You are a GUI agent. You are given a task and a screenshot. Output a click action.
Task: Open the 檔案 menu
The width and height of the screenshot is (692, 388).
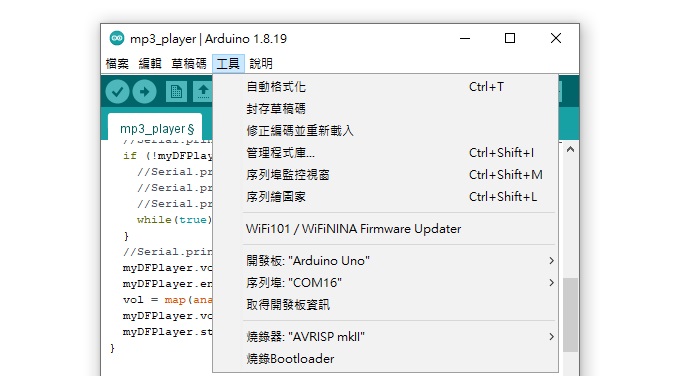117,64
